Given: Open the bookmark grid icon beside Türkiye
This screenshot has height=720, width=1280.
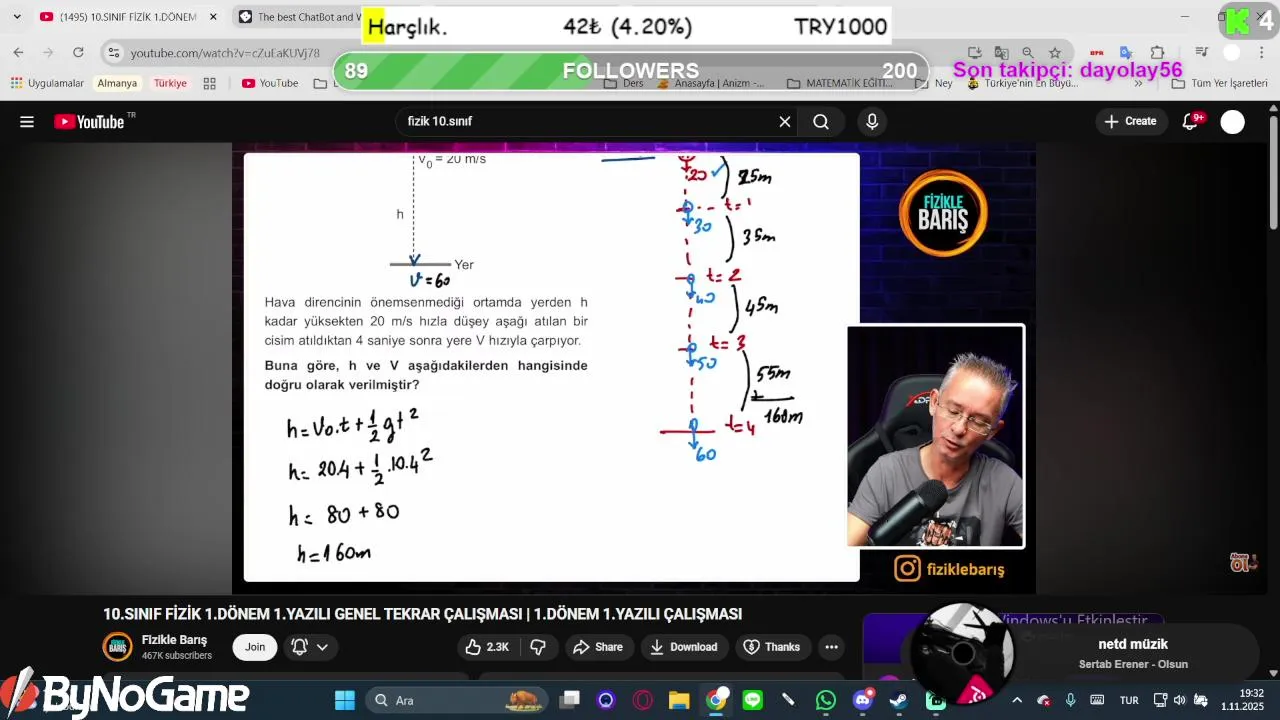Looking at the screenshot, I should pos(209,83).
